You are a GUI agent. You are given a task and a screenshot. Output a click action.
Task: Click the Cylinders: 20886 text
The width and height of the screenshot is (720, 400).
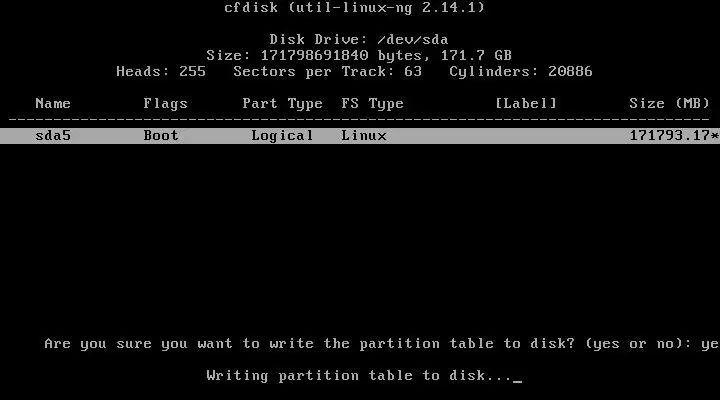[x=521, y=72]
